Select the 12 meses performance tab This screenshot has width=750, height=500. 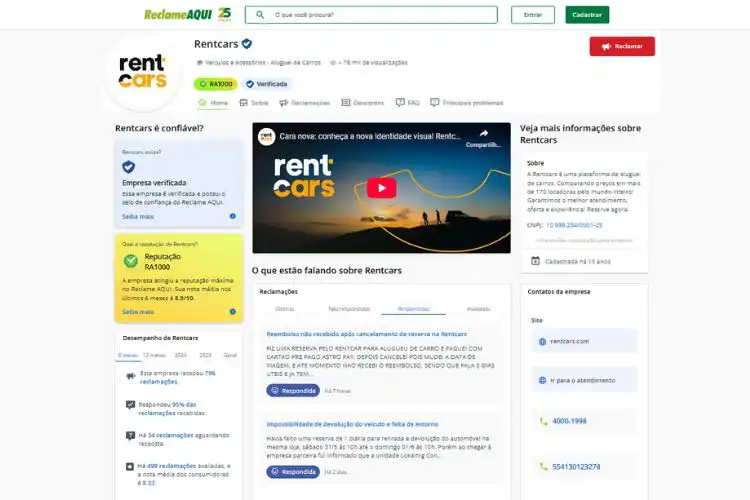[x=154, y=356]
